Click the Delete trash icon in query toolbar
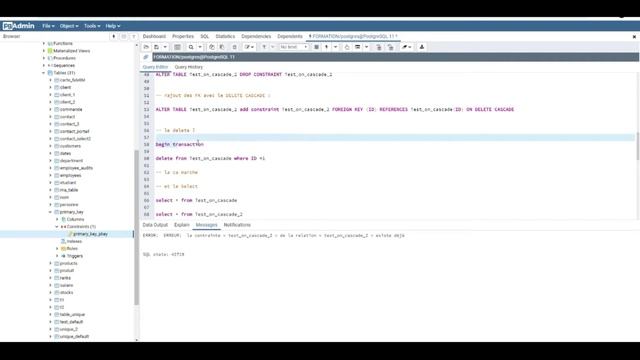 (234, 47)
